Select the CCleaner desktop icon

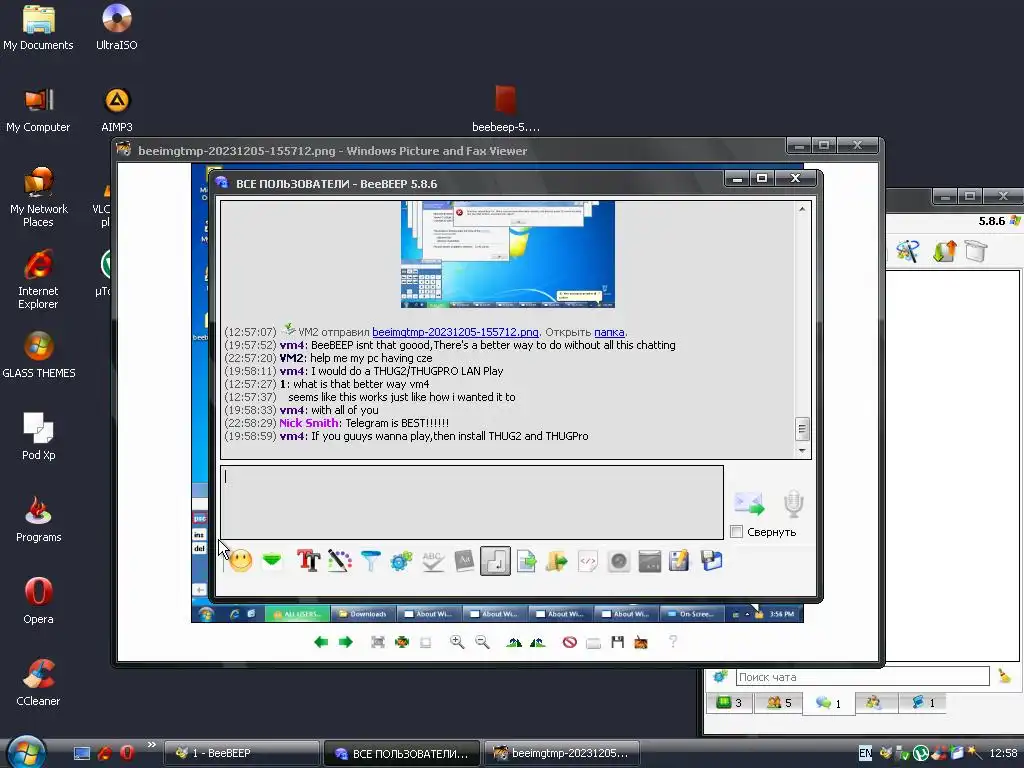click(x=38, y=682)
